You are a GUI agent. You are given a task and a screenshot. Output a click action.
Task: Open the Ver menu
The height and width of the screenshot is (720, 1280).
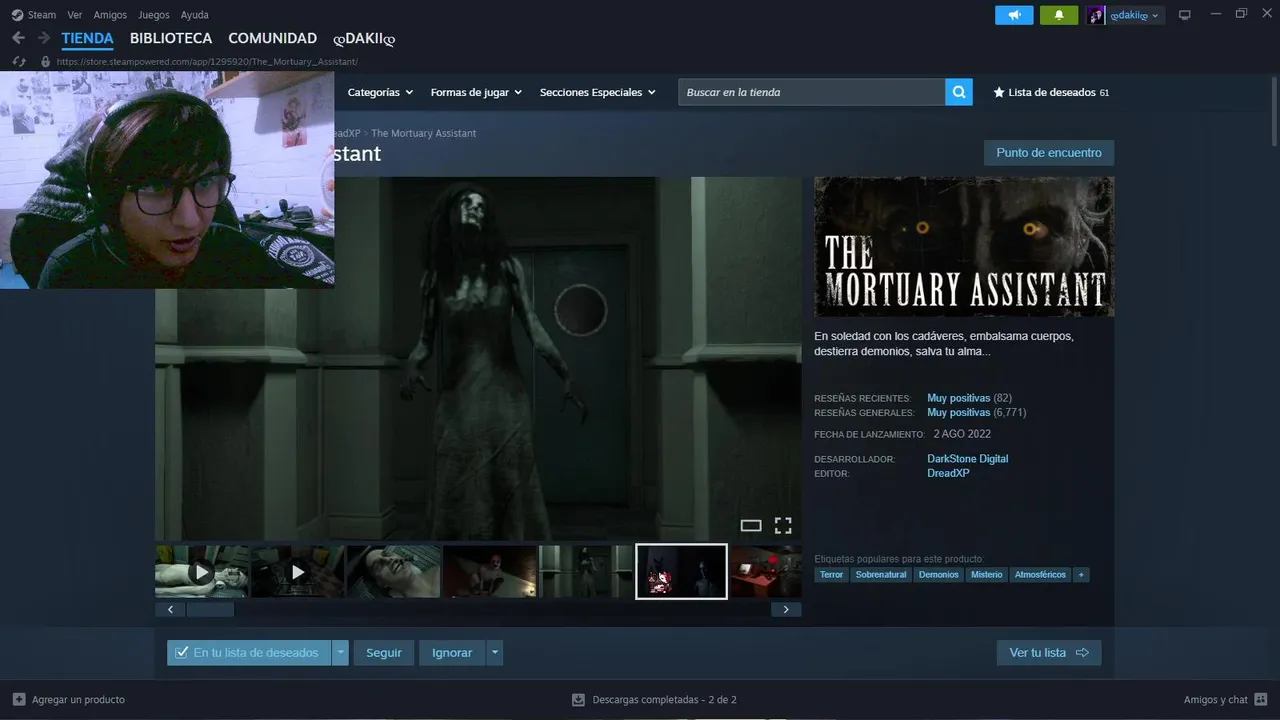(x=75, y=15)
